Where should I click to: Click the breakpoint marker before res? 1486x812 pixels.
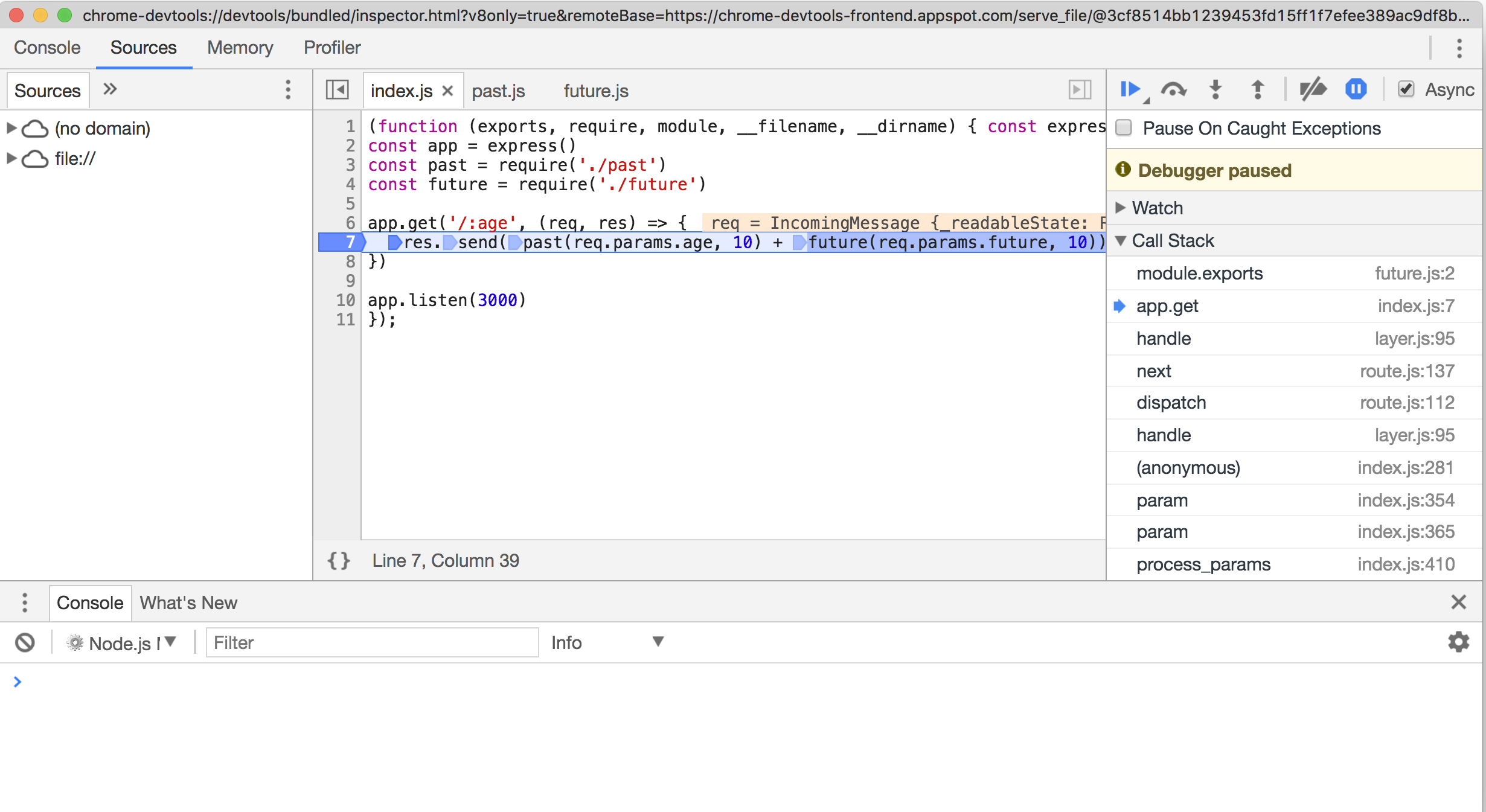395,243
